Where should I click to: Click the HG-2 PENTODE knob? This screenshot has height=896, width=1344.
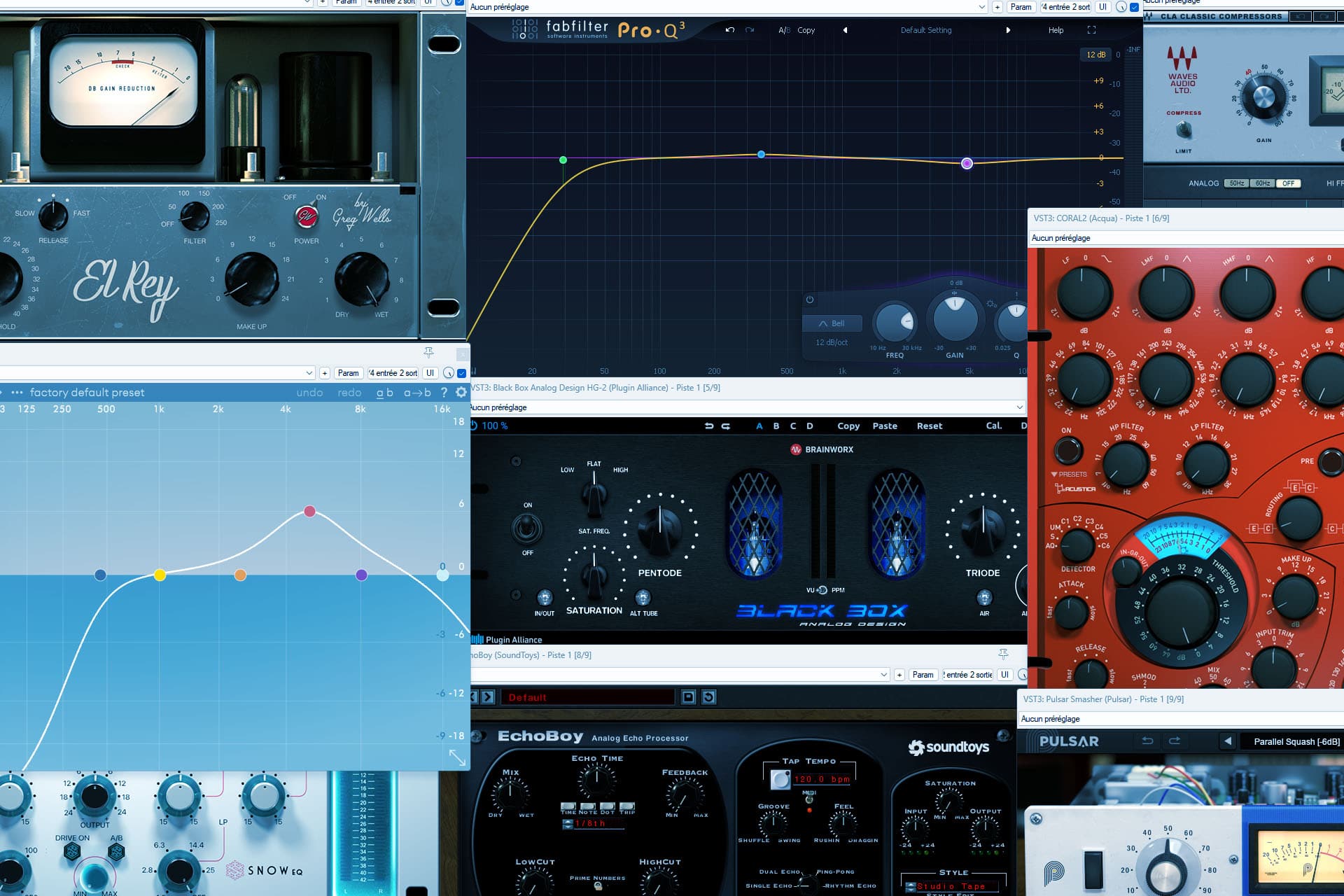click(x=659, y=529)
